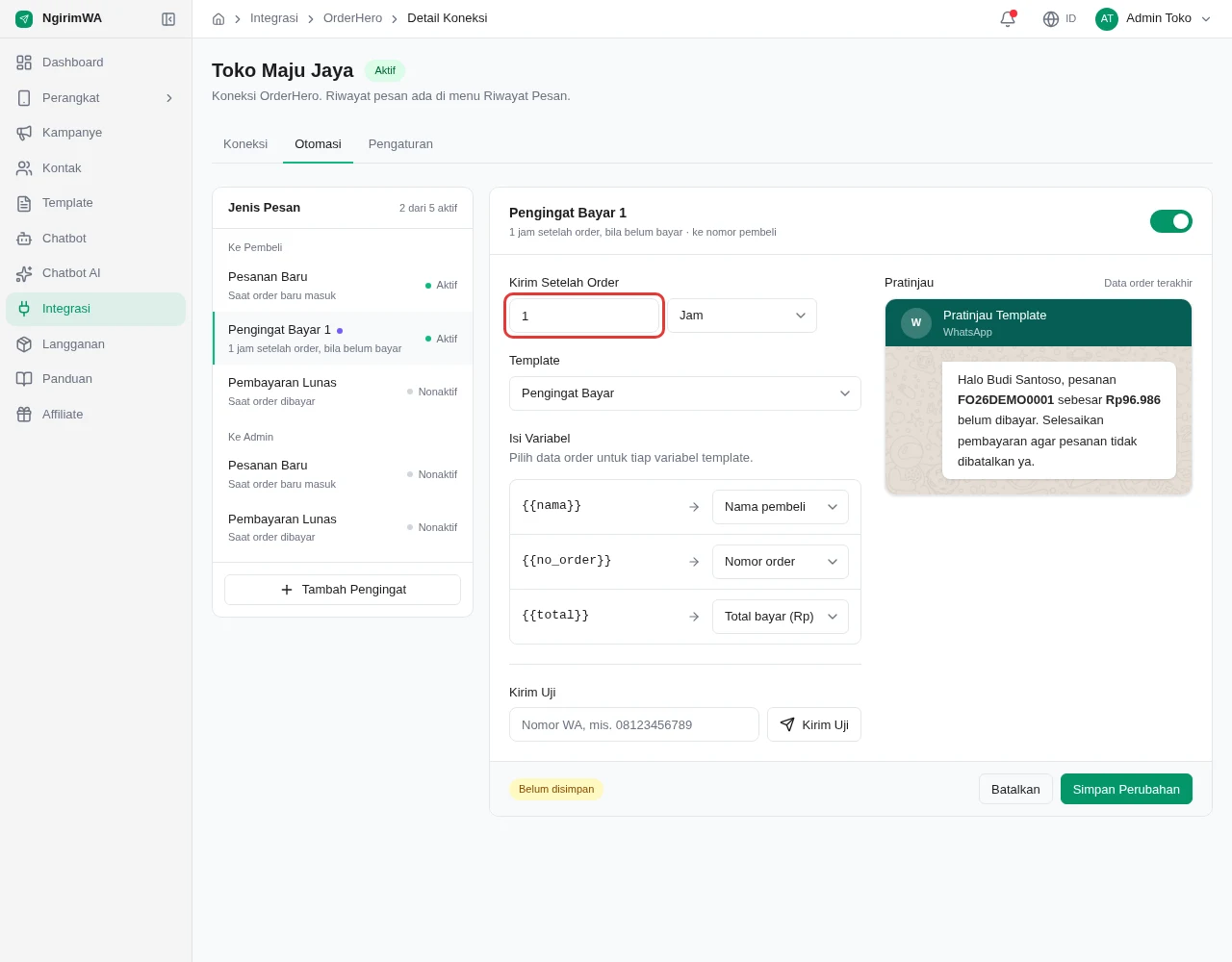Select Ke Pembeli Pembayaran Lunas row

click(x=343, y=392)
